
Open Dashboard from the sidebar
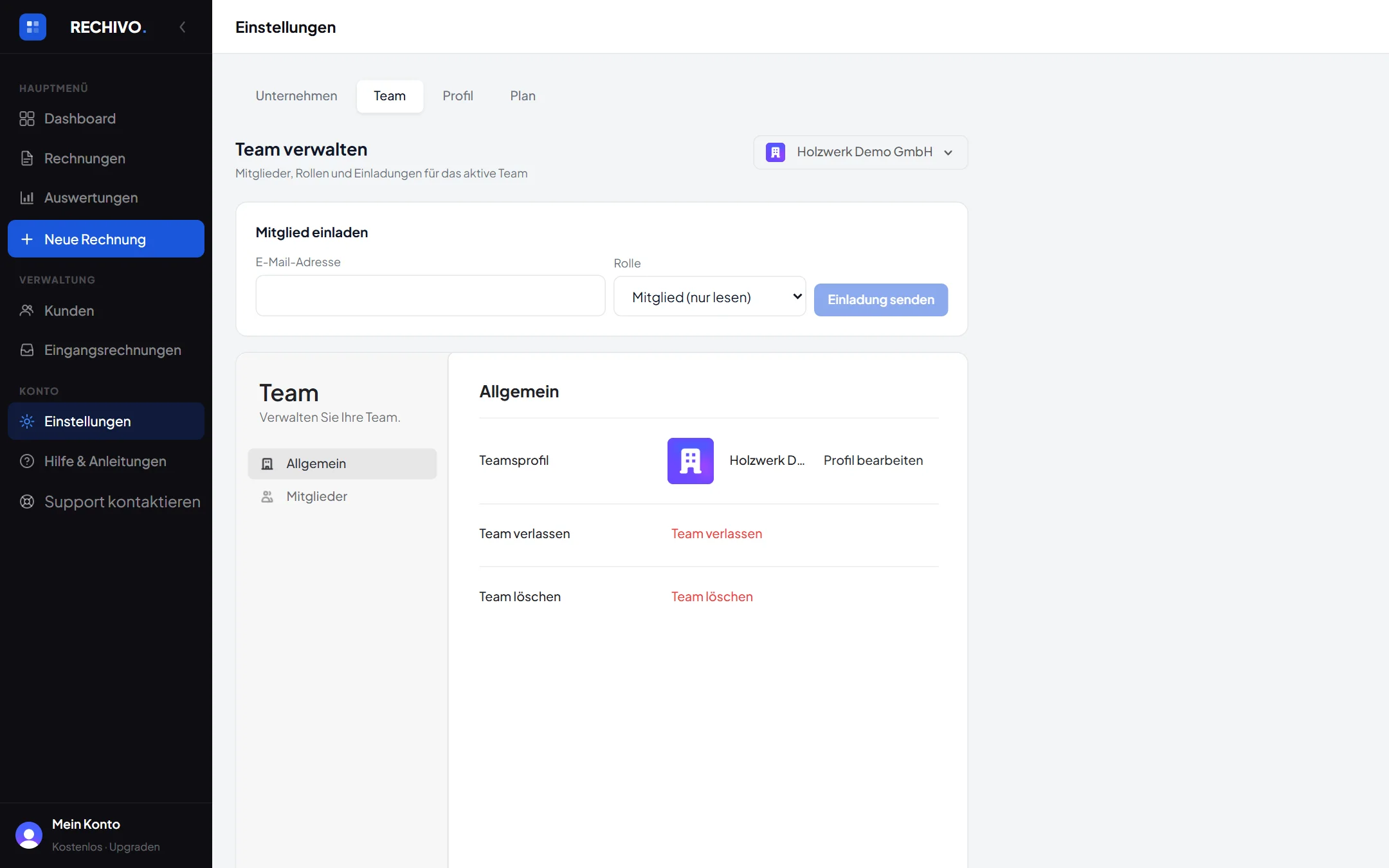coord(106,119)
